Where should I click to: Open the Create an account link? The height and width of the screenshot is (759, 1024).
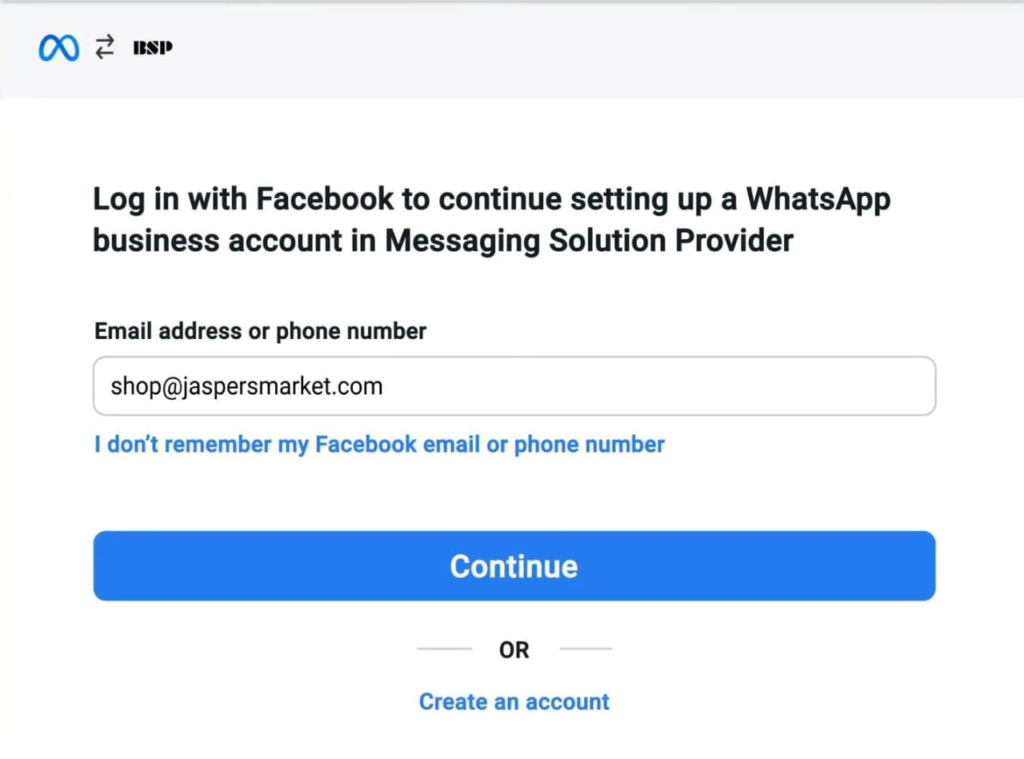(514, 702)
